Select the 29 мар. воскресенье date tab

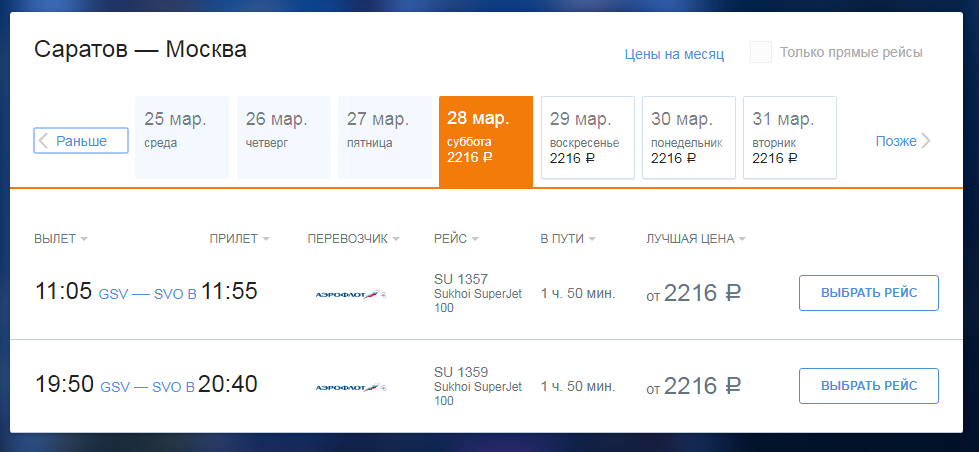pos(588,137)
